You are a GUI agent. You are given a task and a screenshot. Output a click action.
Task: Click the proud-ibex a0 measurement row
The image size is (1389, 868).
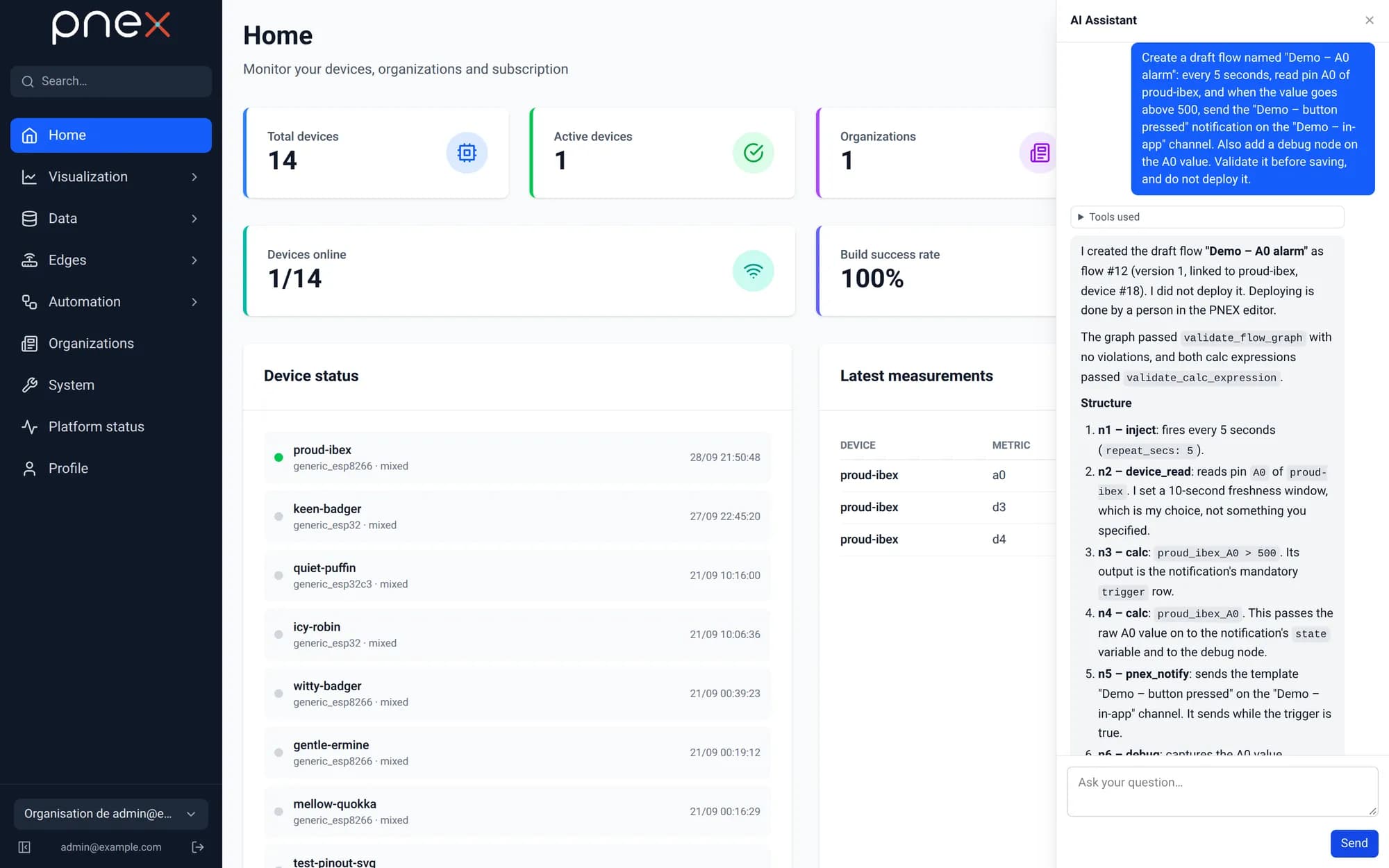click(948, 475)
